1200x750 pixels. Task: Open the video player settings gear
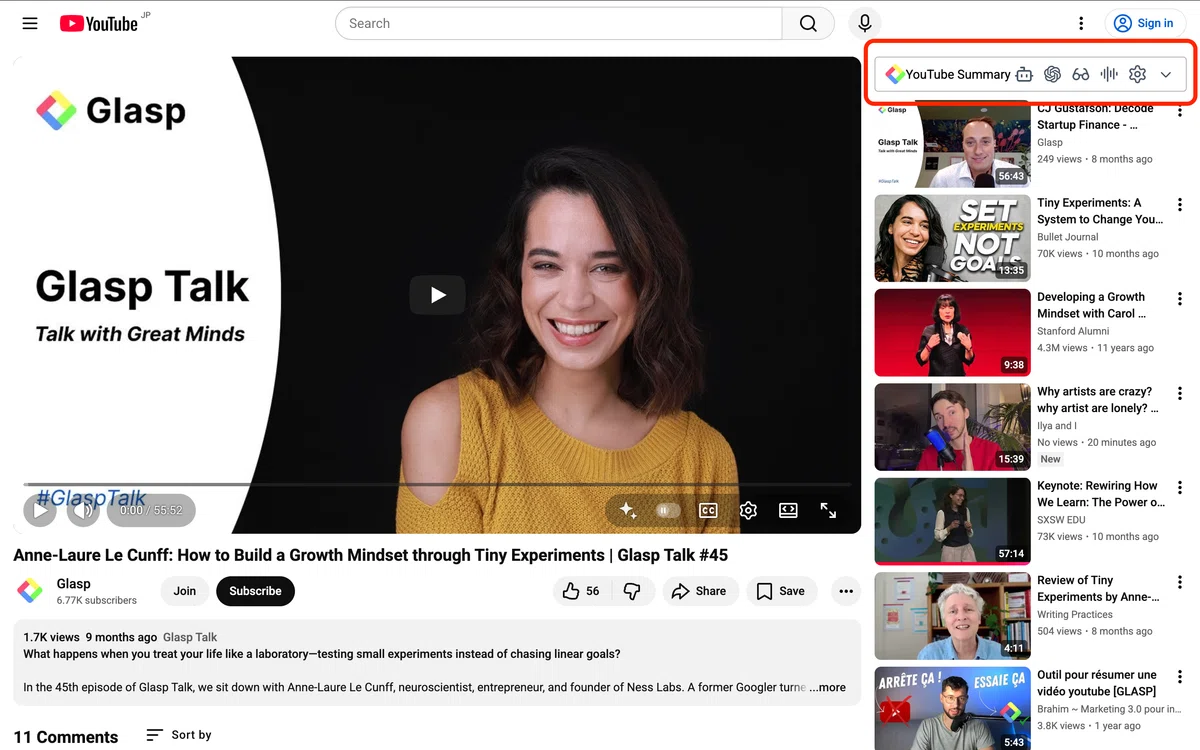pyautogui.click(x=748, y=510)
